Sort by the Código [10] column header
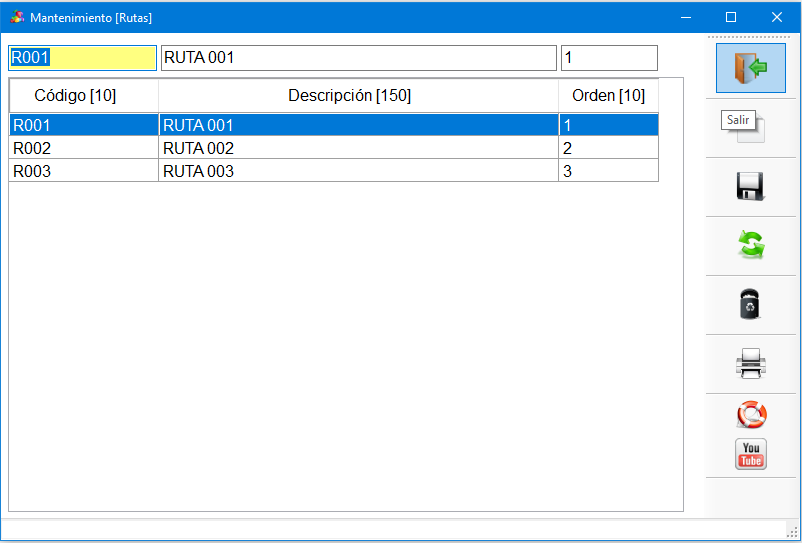The width and height of the screenshot is (802, 543). [84, 96]
